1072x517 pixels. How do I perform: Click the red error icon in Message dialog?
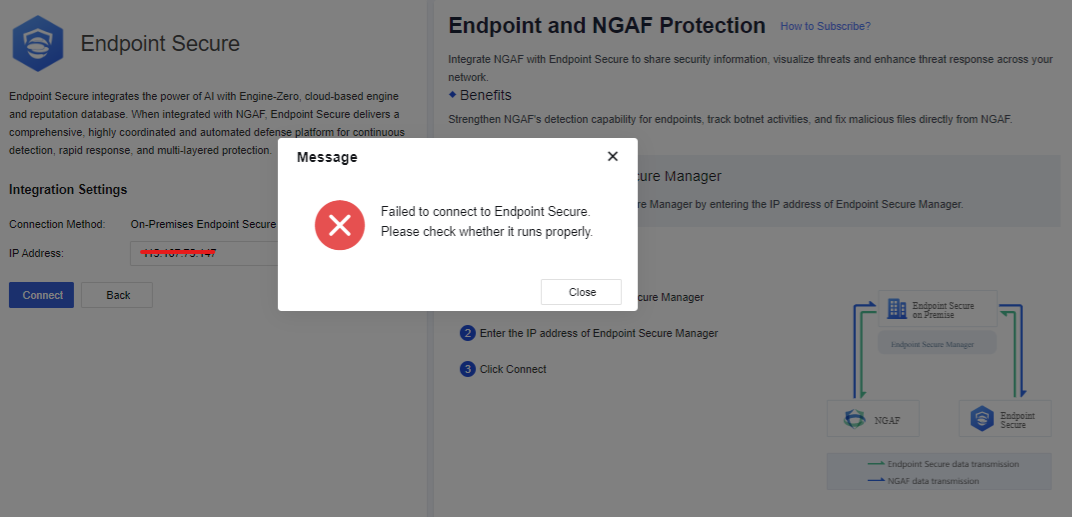click(x=340, y=225)
